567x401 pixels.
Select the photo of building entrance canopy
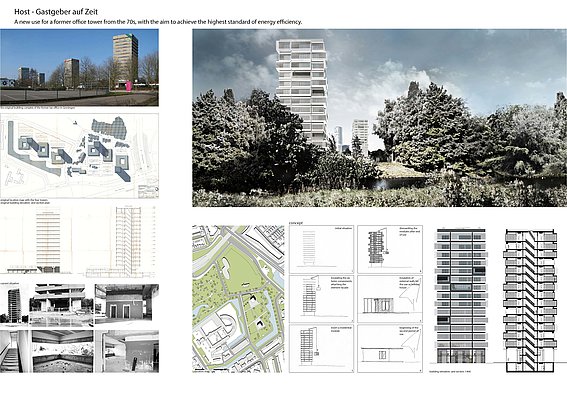coord(61,304)
